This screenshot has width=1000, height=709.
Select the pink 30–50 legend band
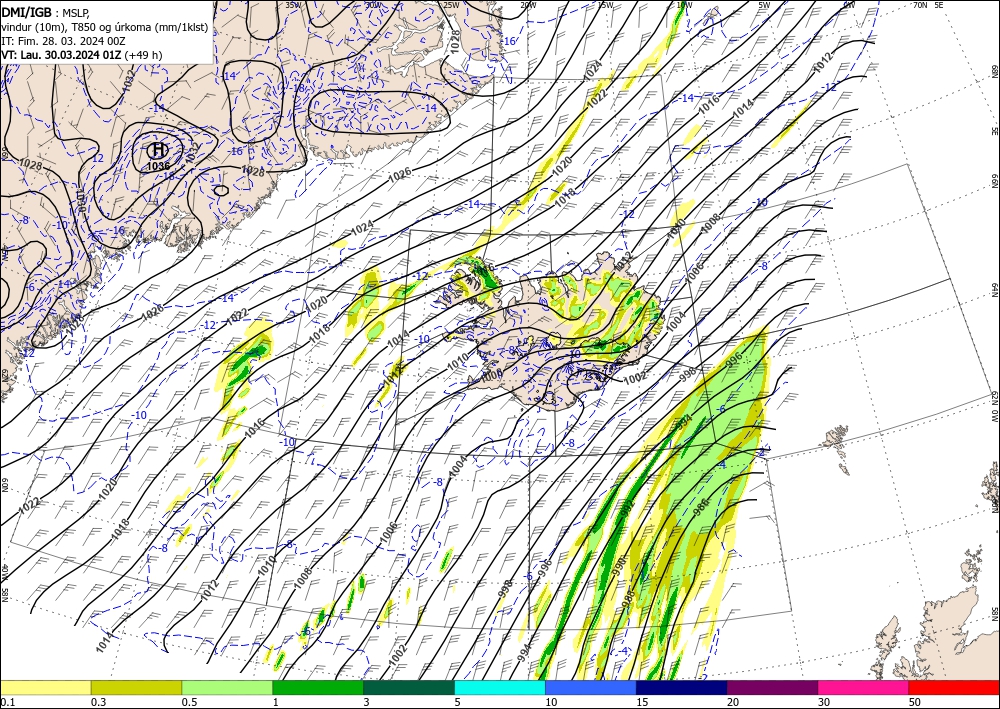tap(864, 687)
